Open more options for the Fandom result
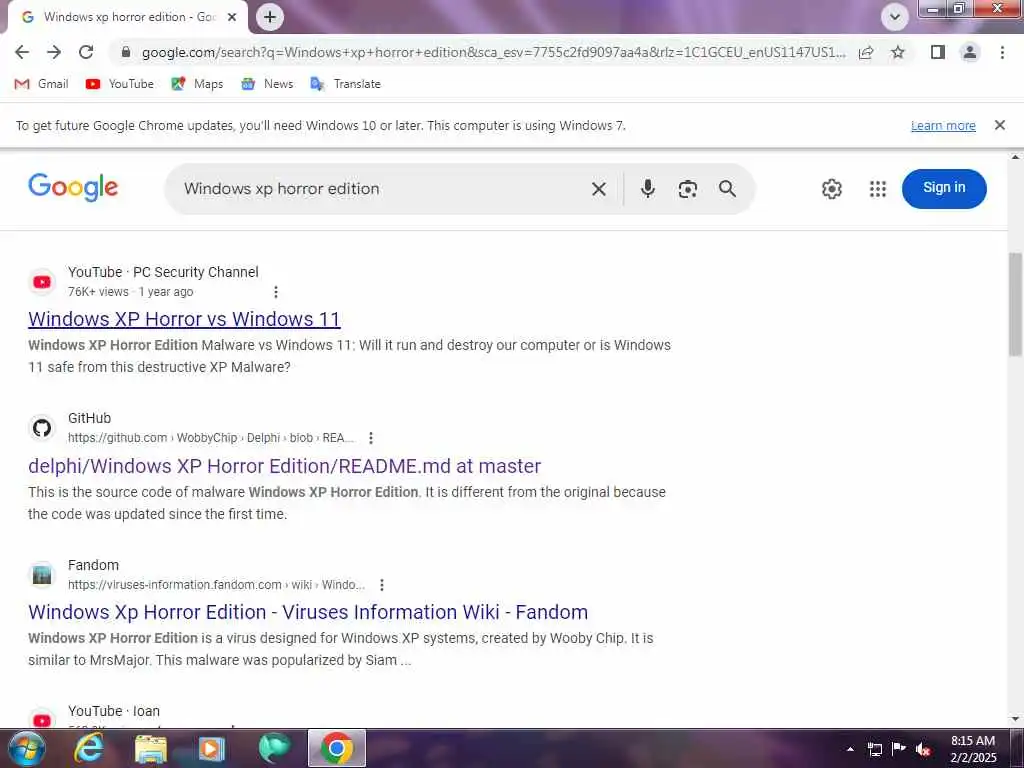 pyautogui.click(x=382, y=585)
